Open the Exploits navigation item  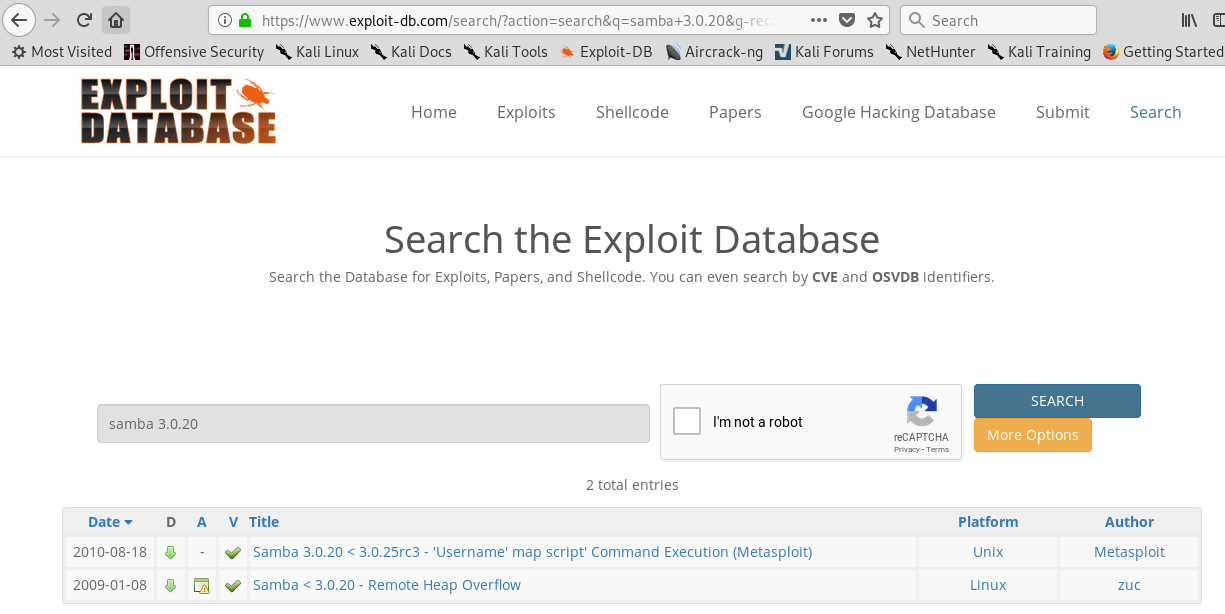(x=526, y=112)
